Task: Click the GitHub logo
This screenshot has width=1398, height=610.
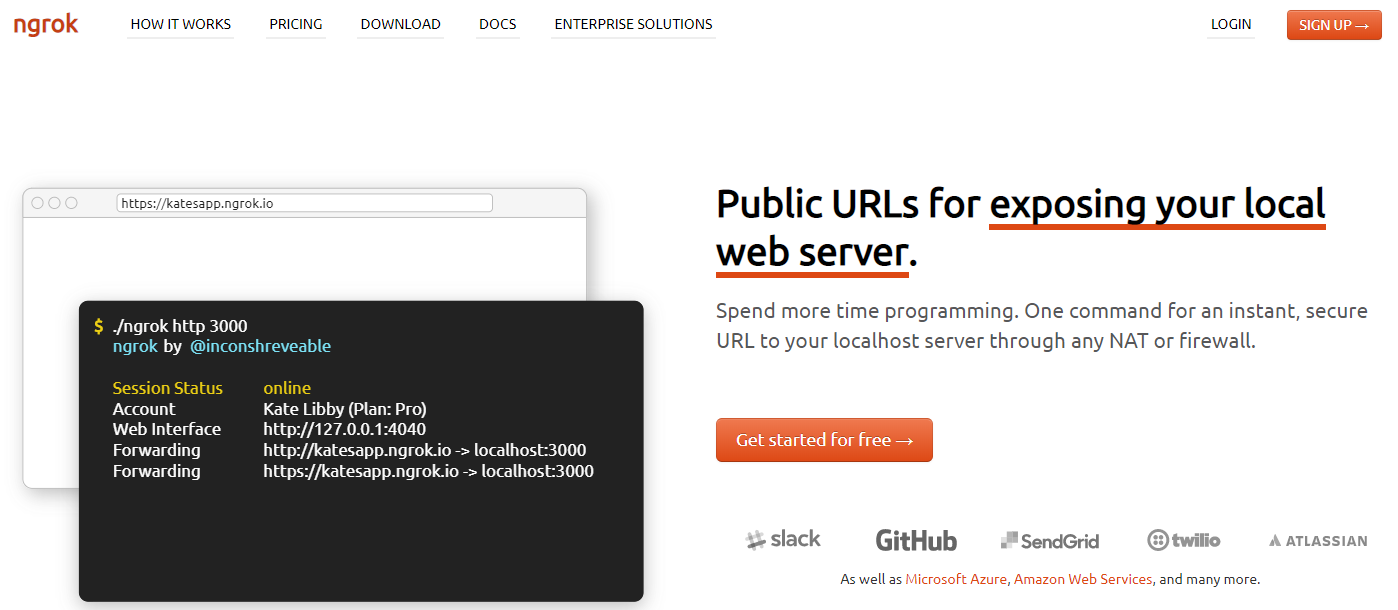Action: pos(916,541)
